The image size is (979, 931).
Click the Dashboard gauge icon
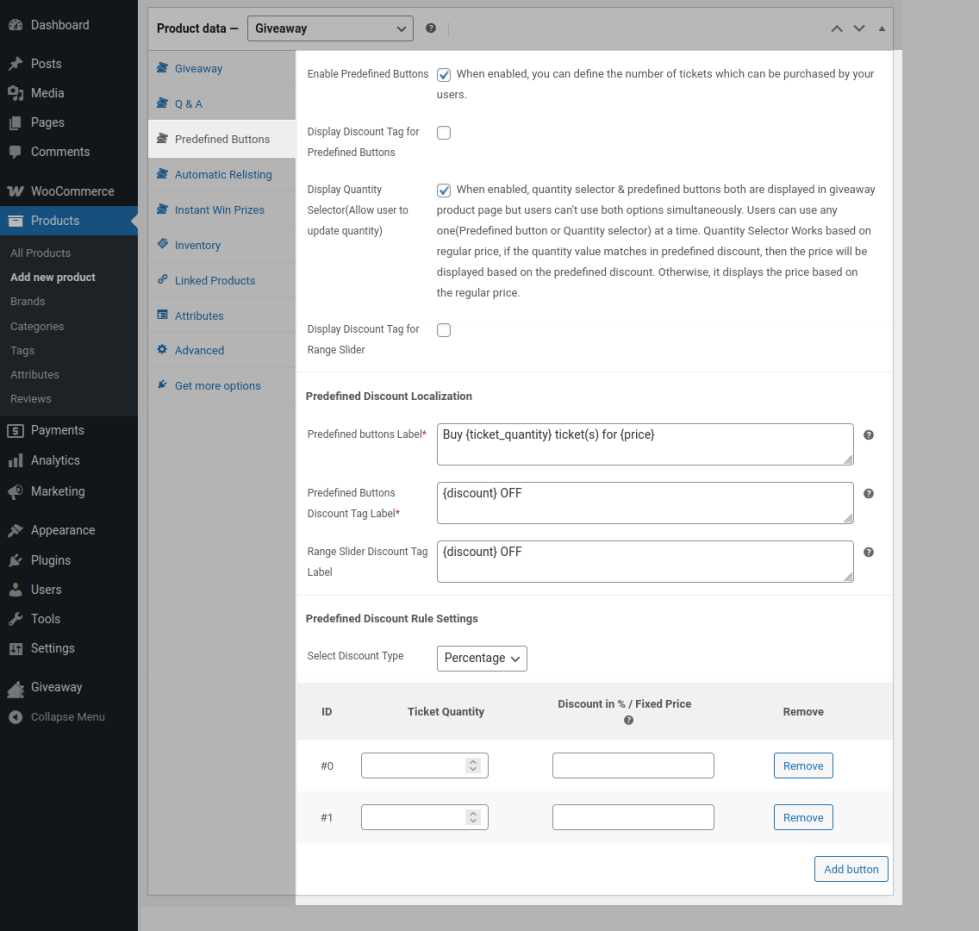tap(16, 25)
